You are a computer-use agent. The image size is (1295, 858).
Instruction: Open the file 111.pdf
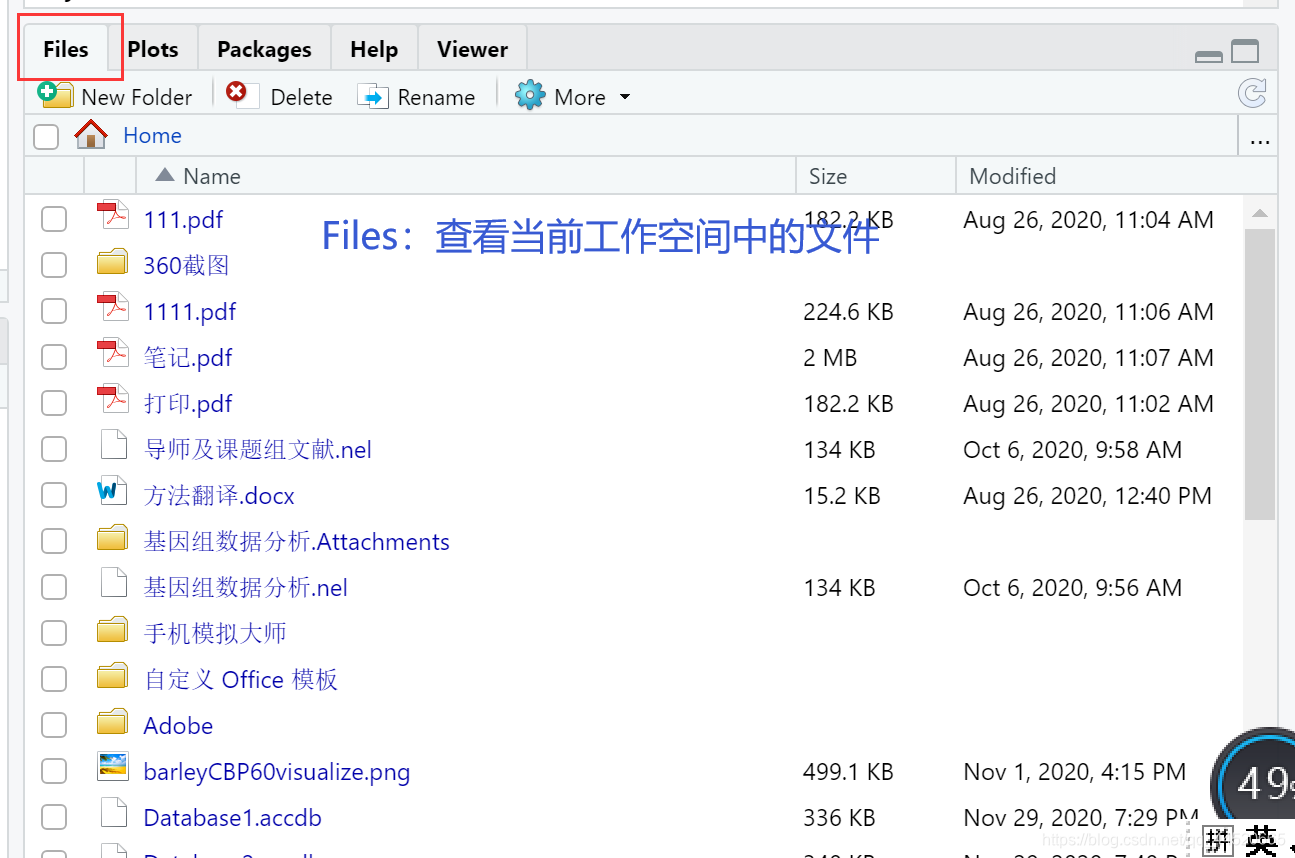click(183, 220)
